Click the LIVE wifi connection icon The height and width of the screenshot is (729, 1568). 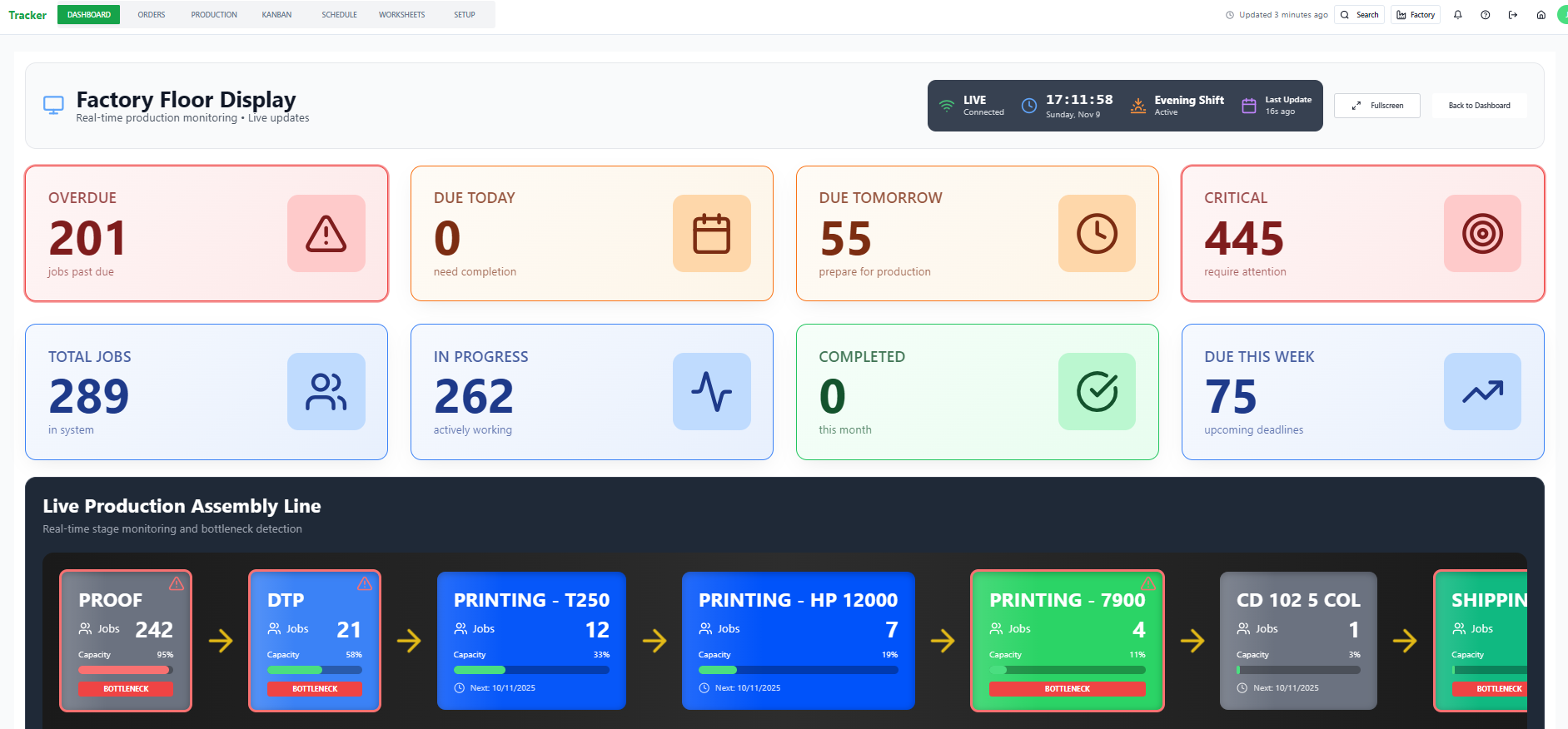pyautogui.click(x=947, y=106)
